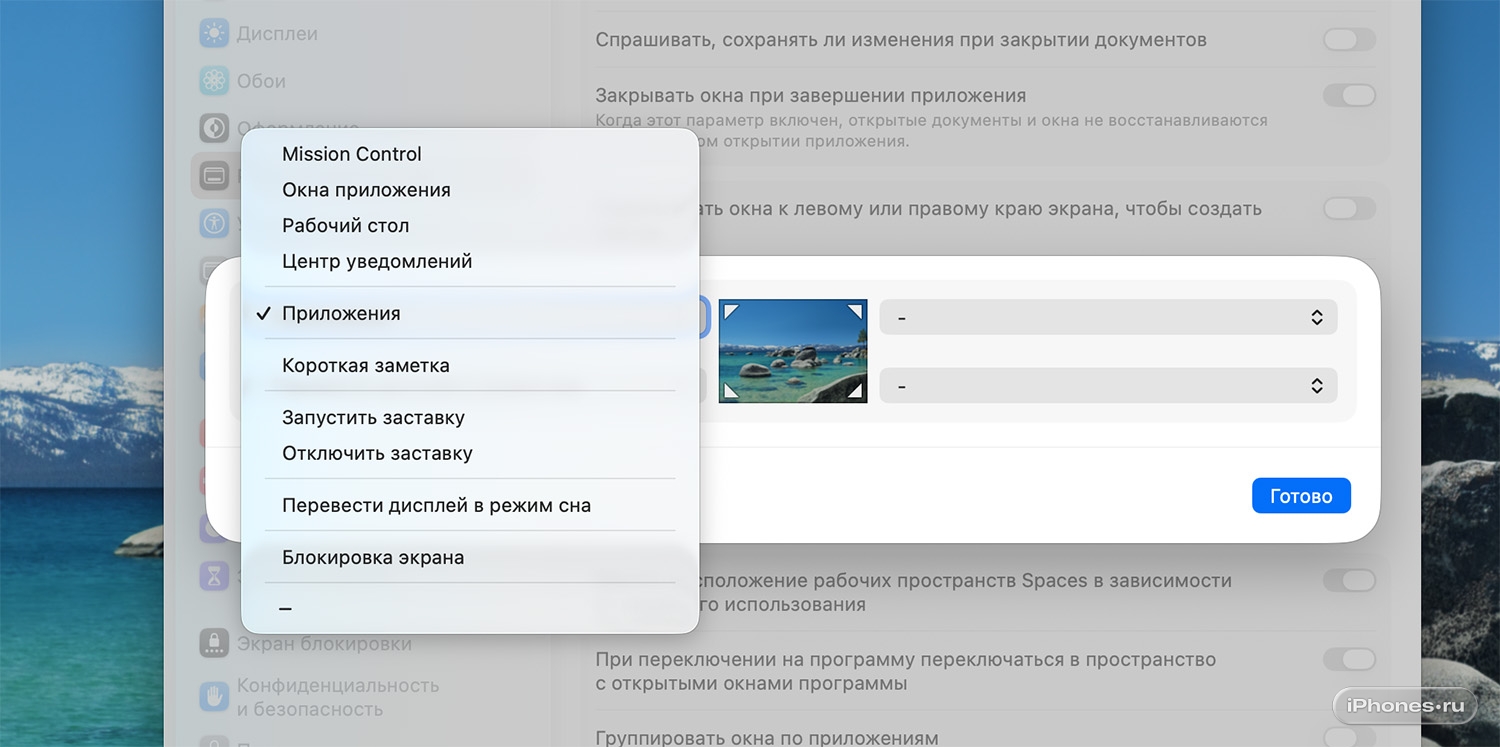Choose Короткая заметка from the menu
This screenshot has height=747, width=1500.
click(470, 366)
